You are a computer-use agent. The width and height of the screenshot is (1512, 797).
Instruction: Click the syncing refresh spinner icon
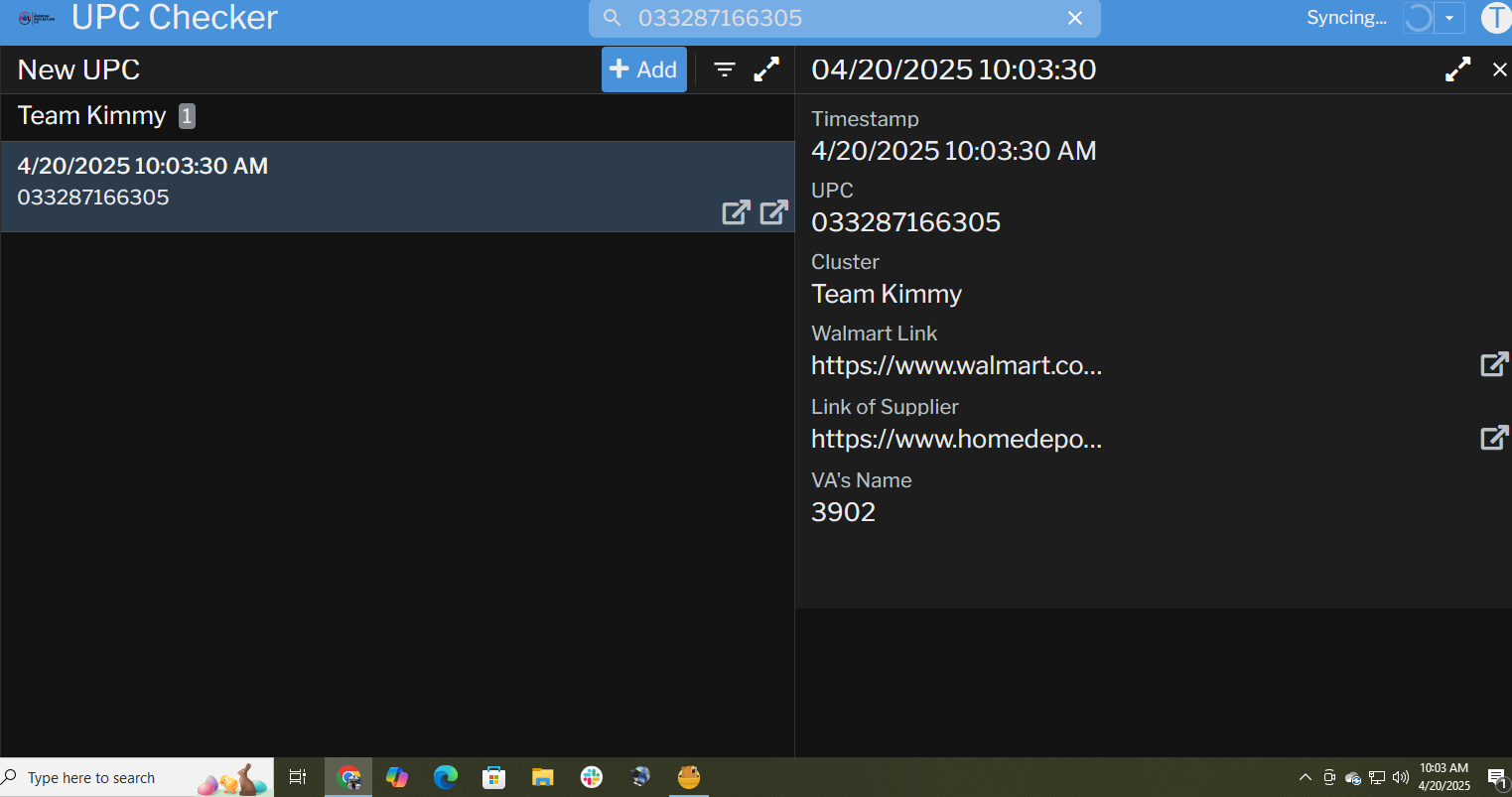[x=1418, y=18]
